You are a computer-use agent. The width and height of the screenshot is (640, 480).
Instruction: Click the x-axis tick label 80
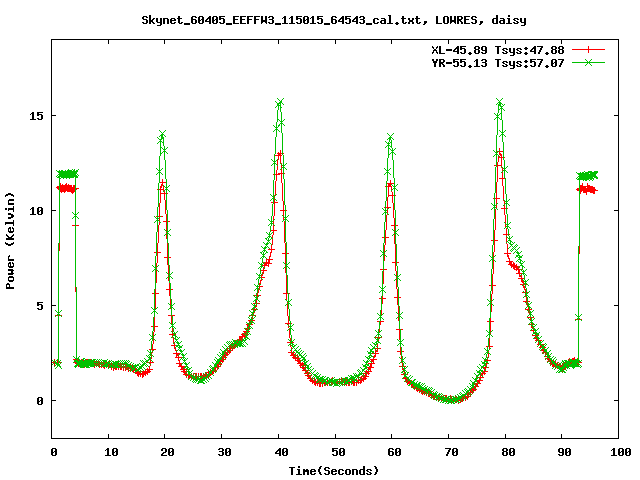[x=508, y=452]
